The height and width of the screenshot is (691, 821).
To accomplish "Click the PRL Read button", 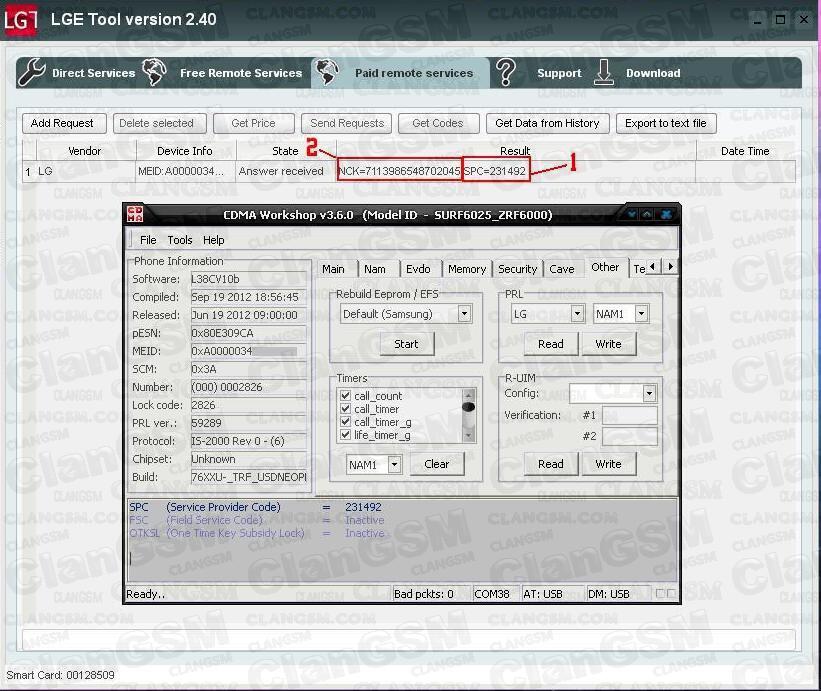I will pyautogui.click(x=551, y=344).
